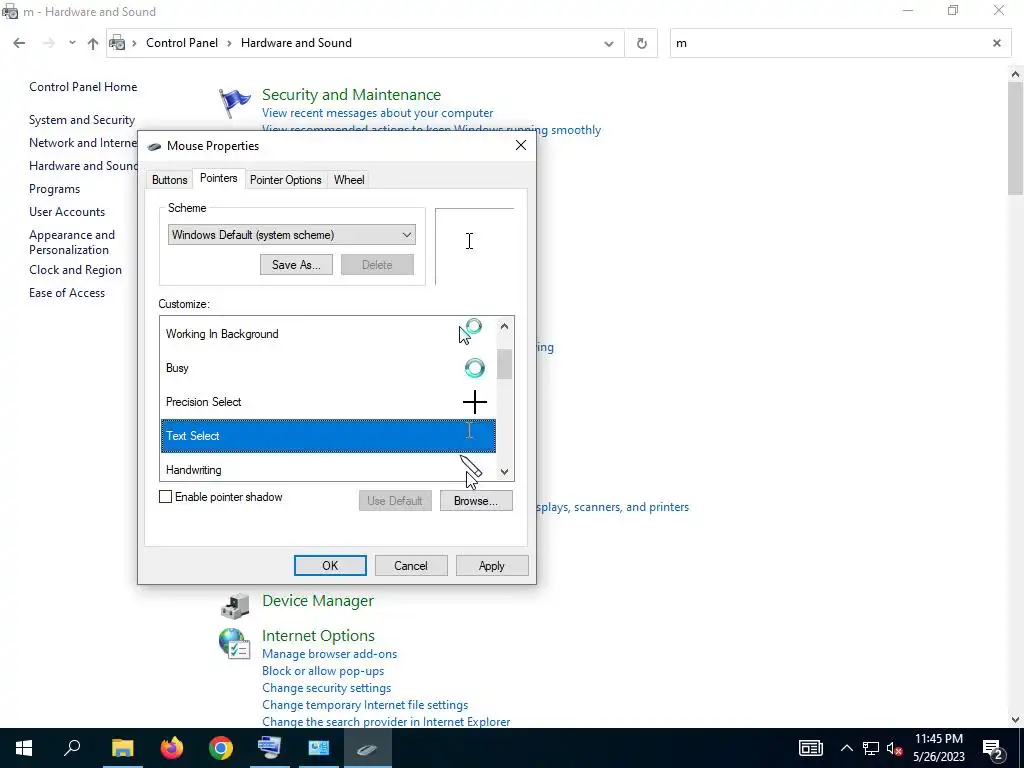Select the Working In Background row
The image size is (1024, 768).
tap(328, 334)
